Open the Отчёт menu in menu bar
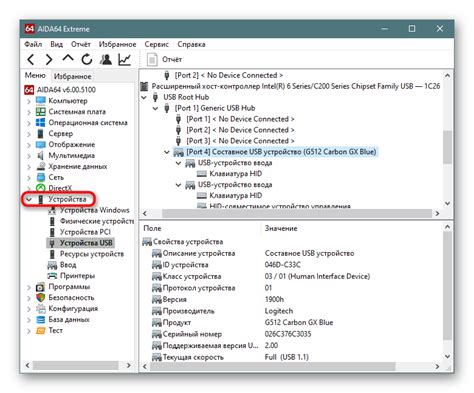This screenshot has height=393, width=474. click(81, 44)
